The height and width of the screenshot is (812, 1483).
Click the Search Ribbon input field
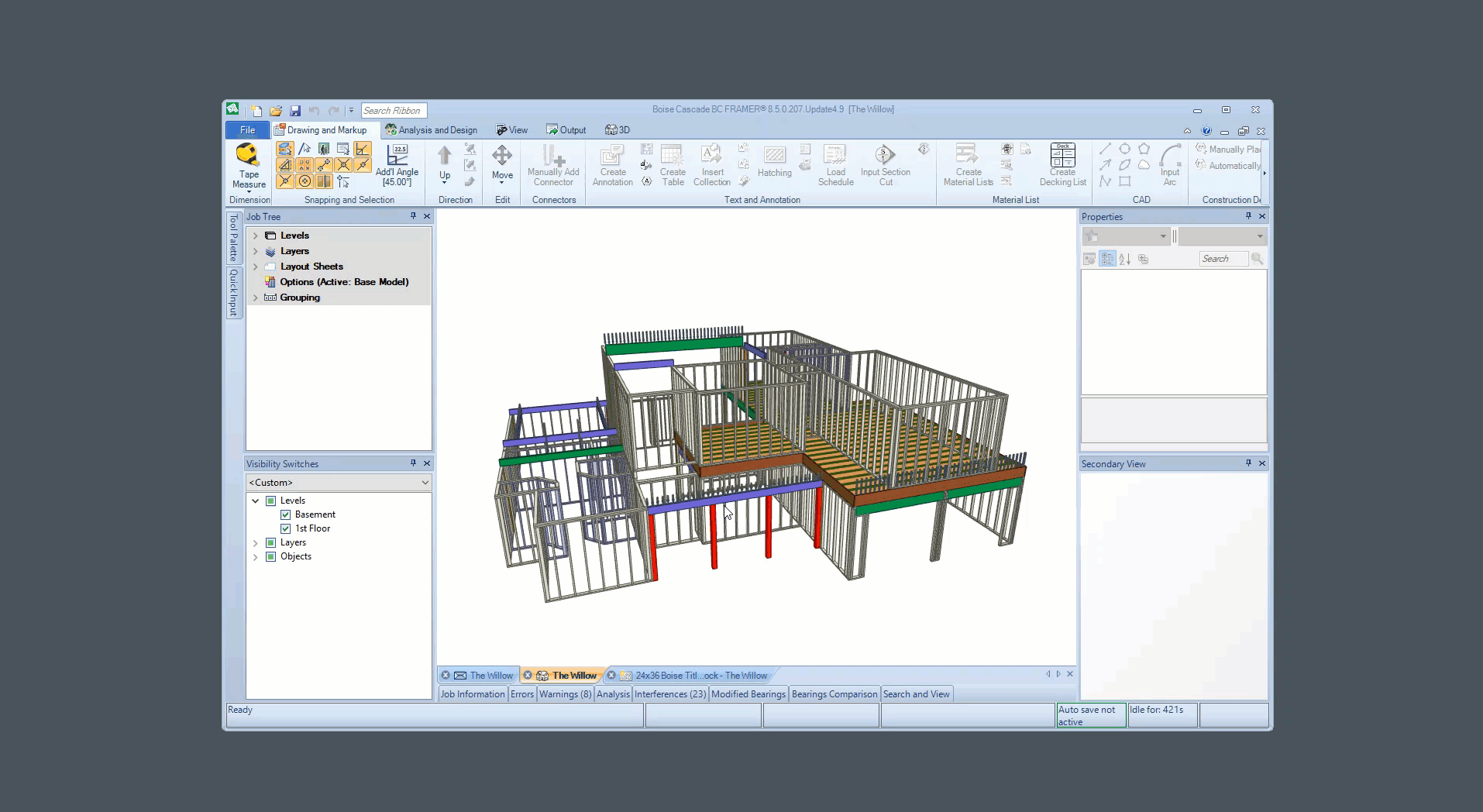click(394, 111)
